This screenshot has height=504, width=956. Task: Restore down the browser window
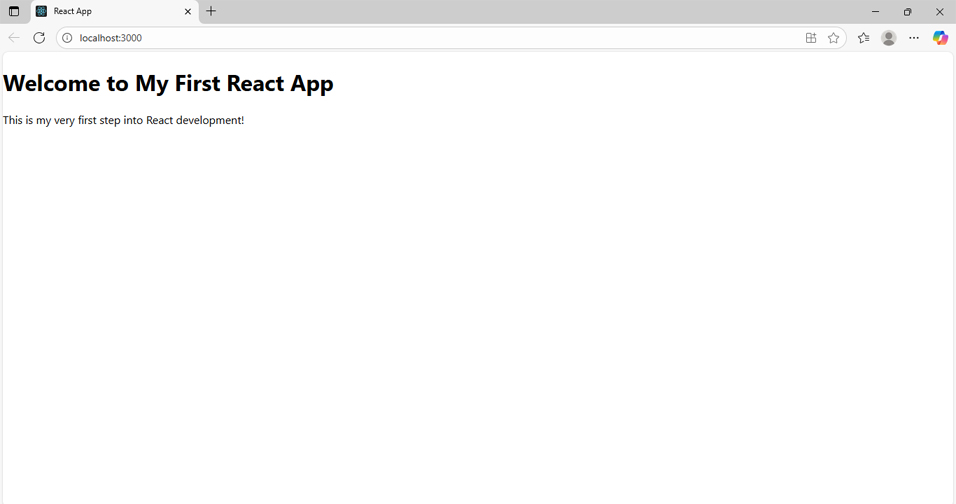coord(907,12)
